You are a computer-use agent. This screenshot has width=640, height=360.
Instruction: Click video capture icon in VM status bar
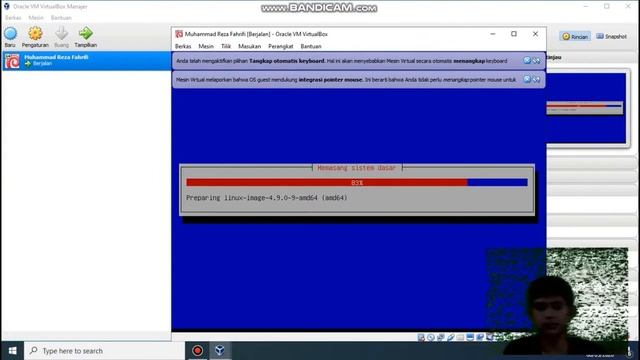tap(480, 337)
